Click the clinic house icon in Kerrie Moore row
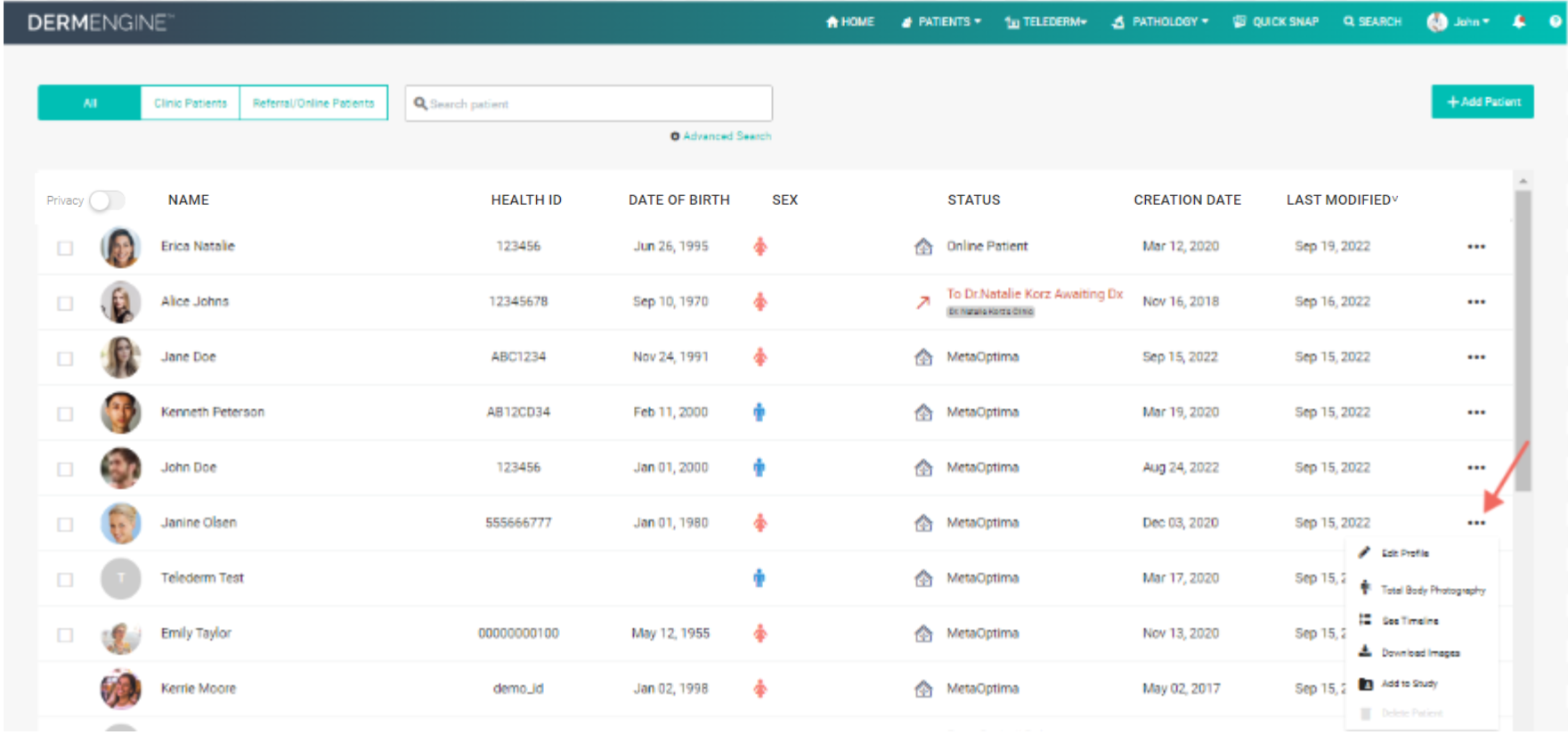 (923, 689)
